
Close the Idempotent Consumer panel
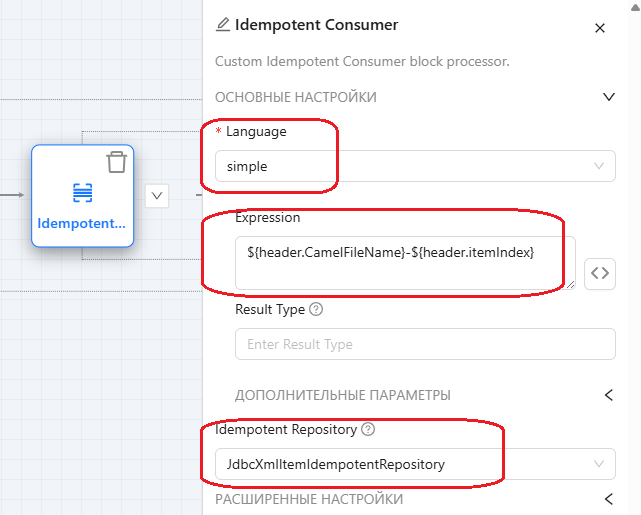click(600, 28)
